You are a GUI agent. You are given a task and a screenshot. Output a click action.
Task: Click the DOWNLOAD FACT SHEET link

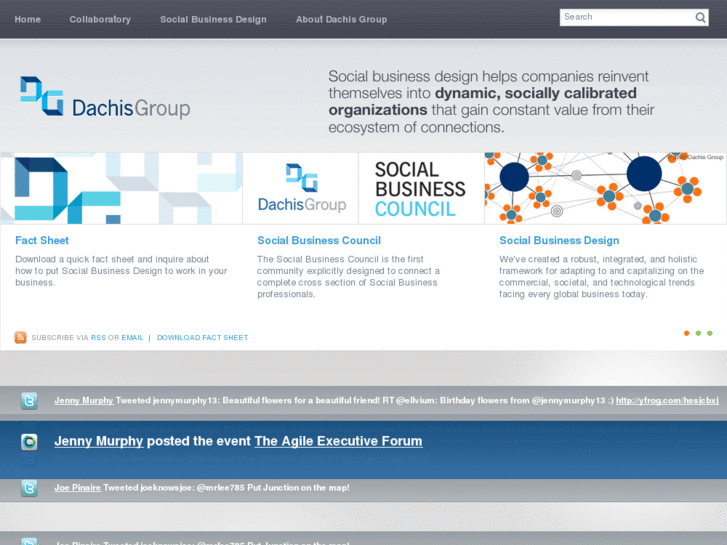[203, 338]
